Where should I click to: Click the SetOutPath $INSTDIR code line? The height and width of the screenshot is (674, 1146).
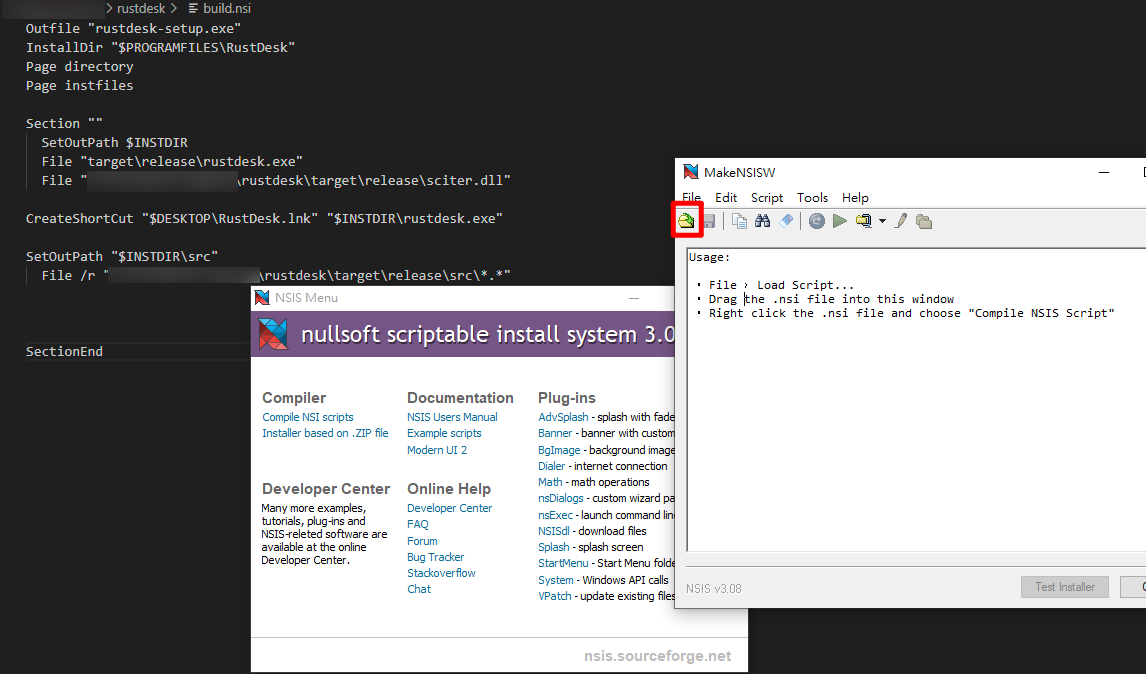tap(115, 143)
